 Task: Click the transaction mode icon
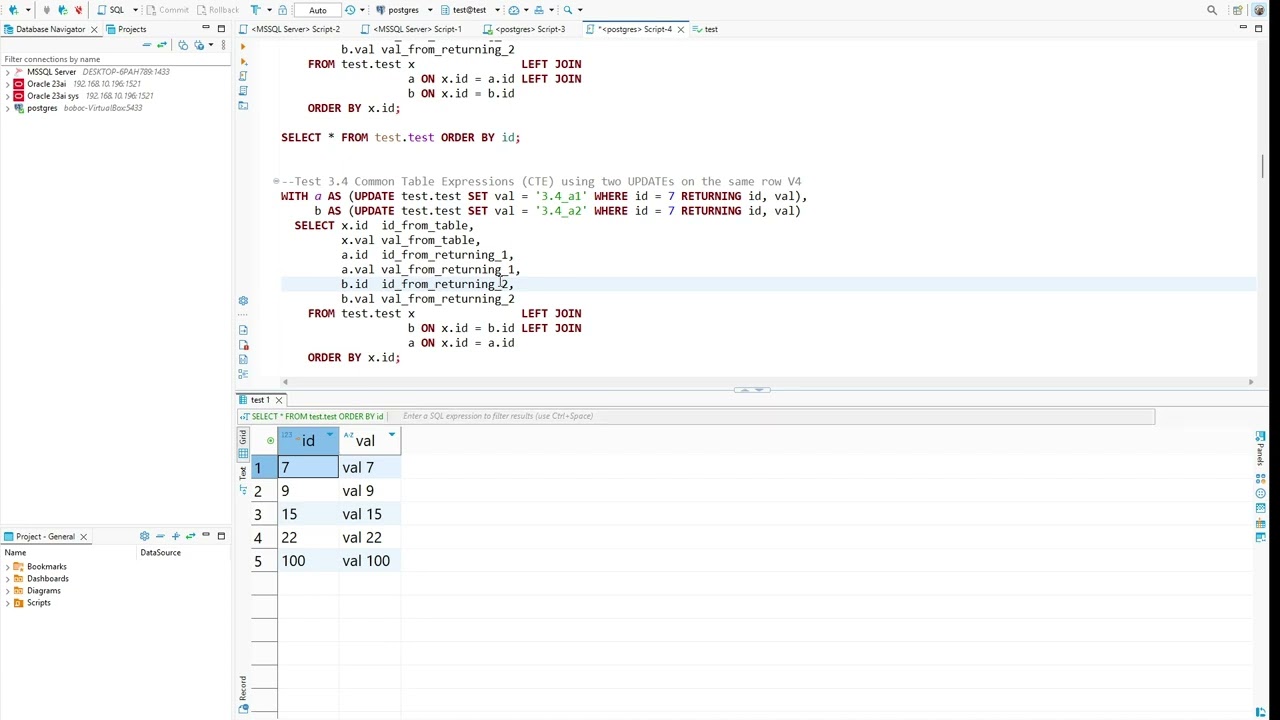tap(256, 10)
